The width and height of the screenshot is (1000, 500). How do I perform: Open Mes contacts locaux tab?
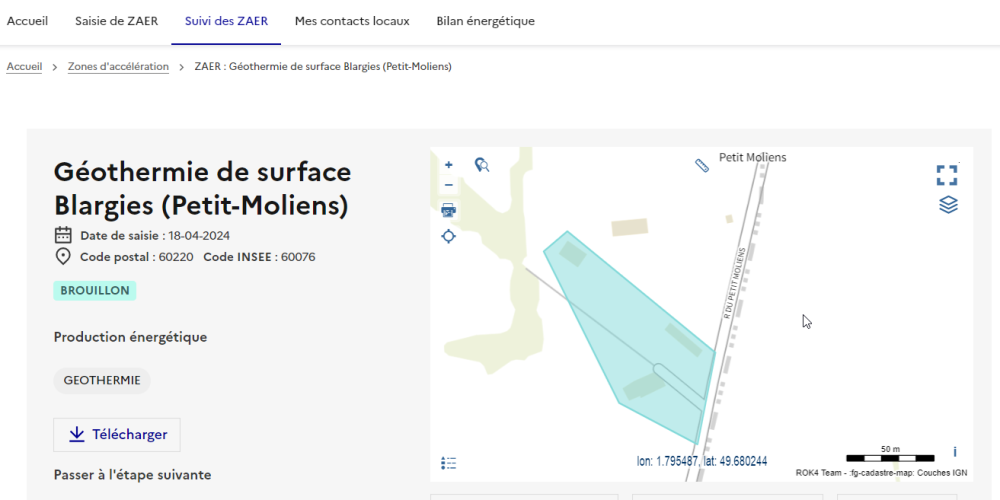coord(351,21)
